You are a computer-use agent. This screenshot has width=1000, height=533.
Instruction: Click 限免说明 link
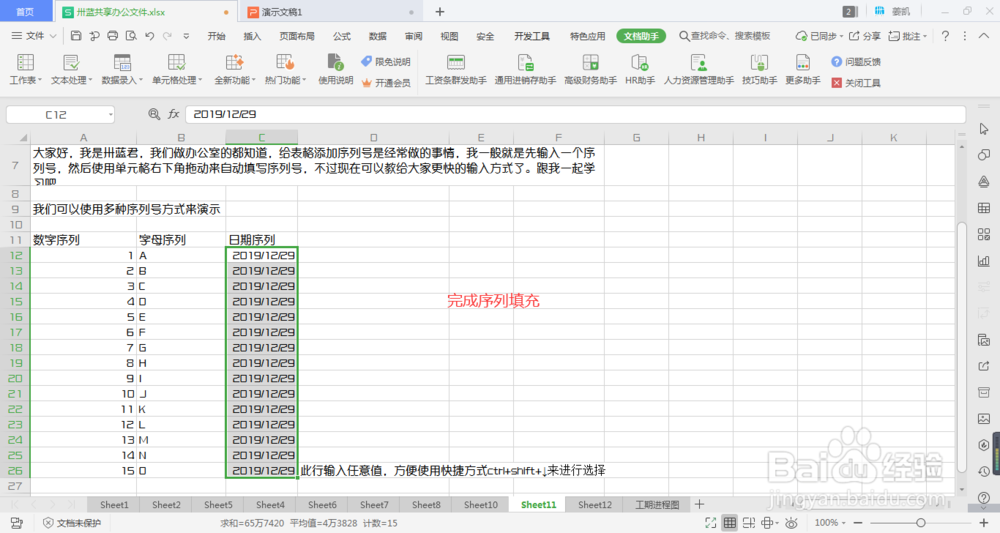point(386,62)
